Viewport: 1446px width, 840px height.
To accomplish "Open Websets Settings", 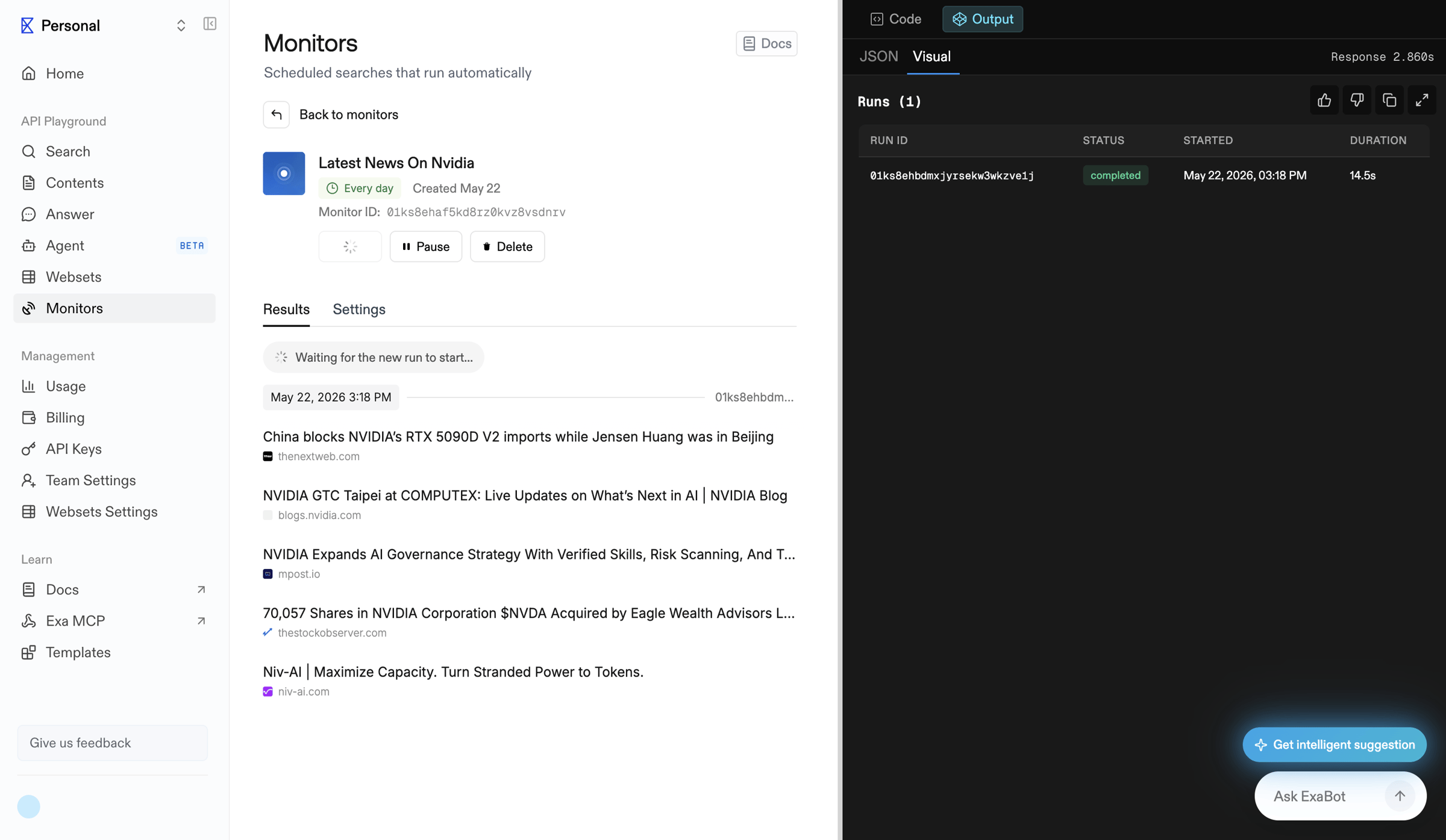I will click(x=114, y=512).
